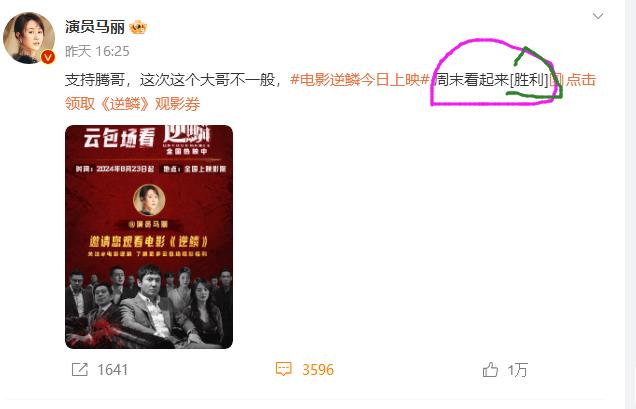
Task: Click the post timestamp 昨天 16:25
Action: click(97, 51)
